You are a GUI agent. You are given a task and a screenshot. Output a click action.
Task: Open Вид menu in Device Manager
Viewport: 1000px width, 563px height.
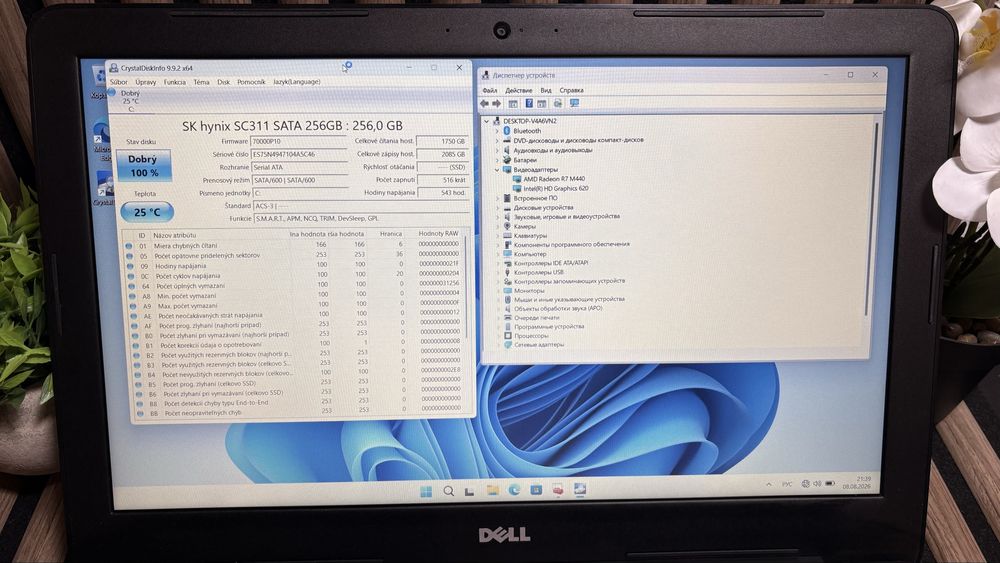pyautogui.click(x=546, y=91)
